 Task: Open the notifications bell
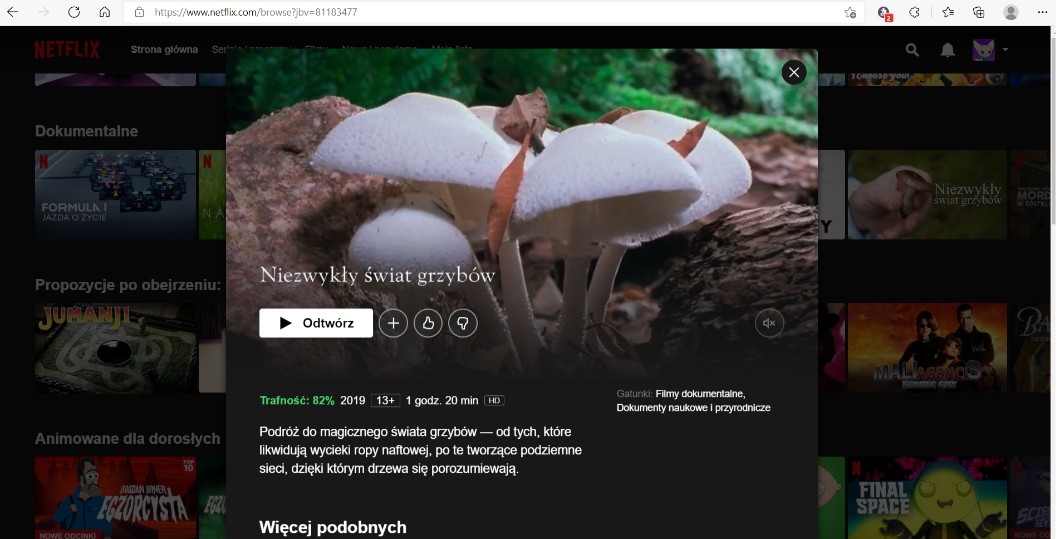click(x=947, y=50)
